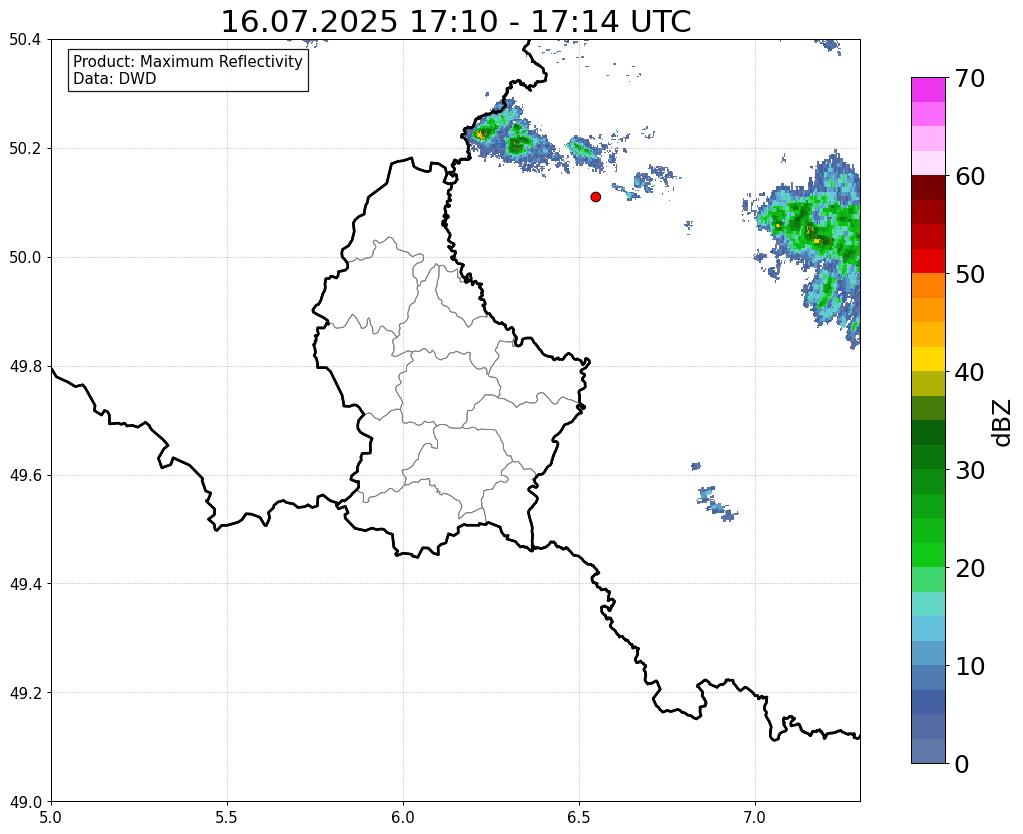Click the magenta top colorbar swatch
The image size is (1023, 834).
point(928,90)
